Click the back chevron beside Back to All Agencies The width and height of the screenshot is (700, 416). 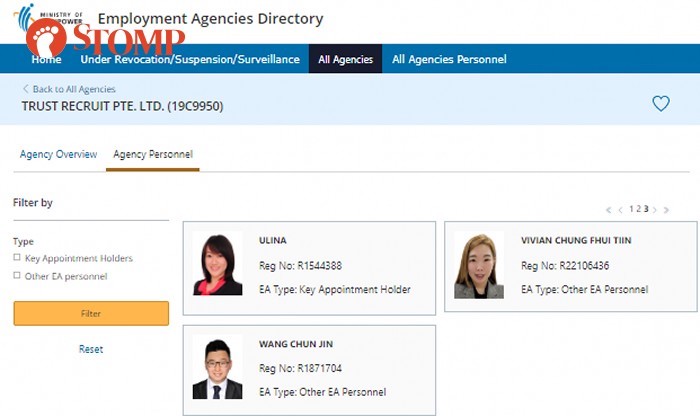[25, 89]
